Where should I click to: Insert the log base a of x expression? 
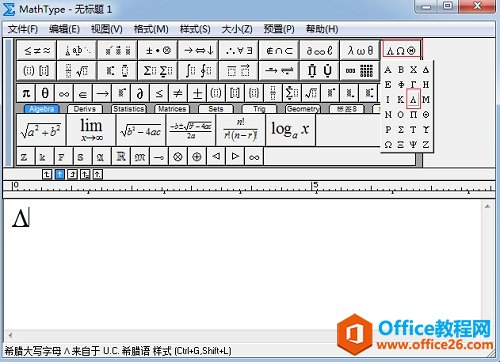coord(290,130)
